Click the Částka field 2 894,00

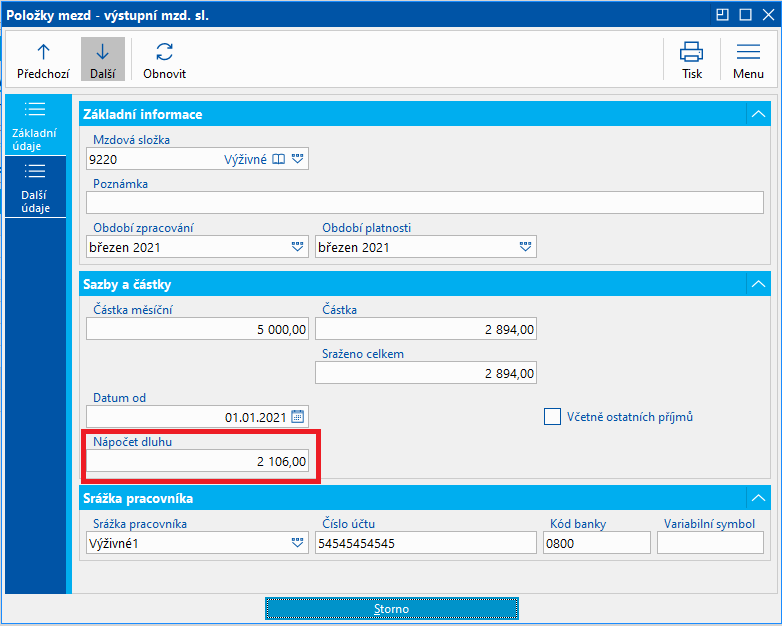point(426,329)
